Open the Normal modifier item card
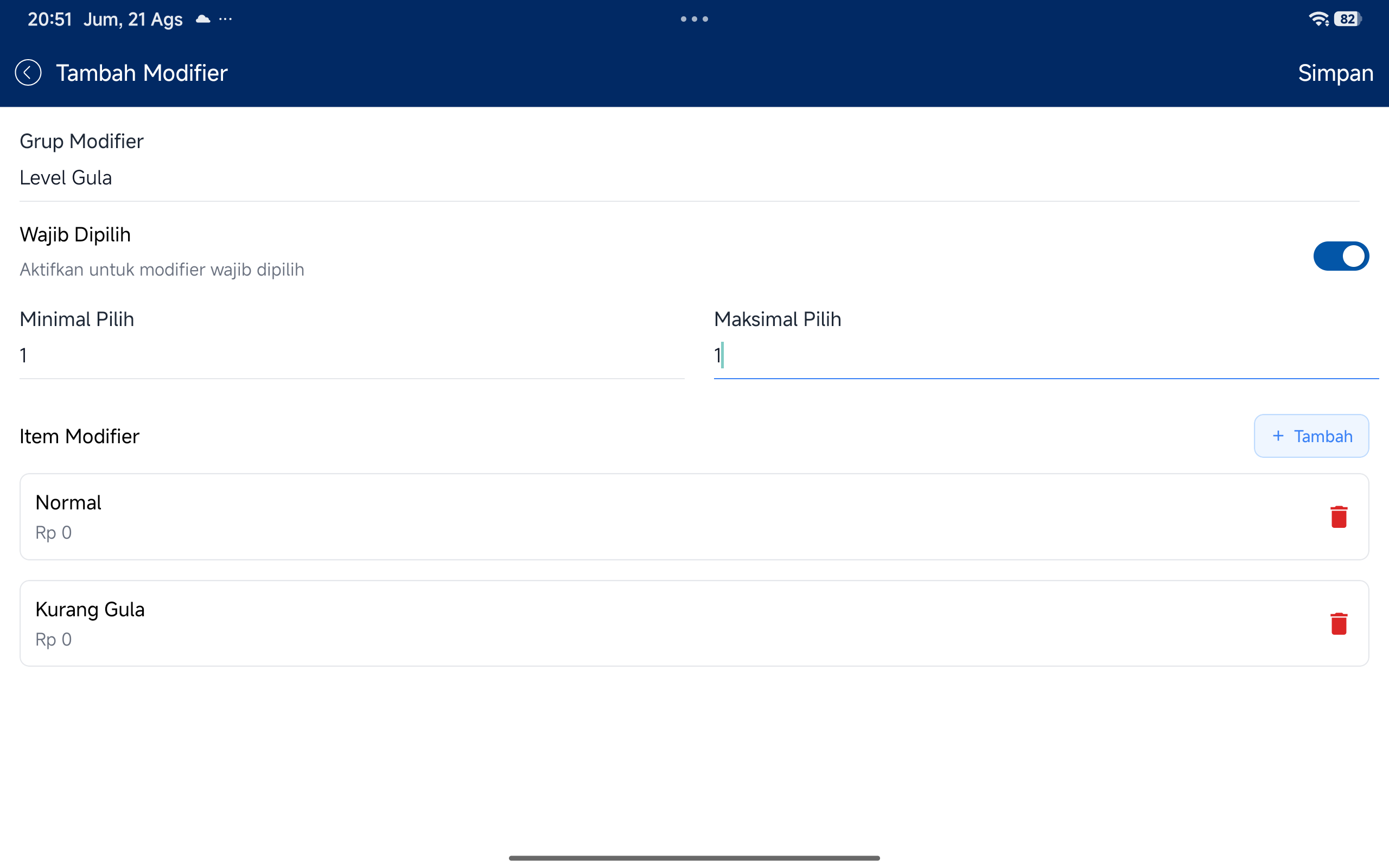1389x868 pixels. click(x=694, y=516)
